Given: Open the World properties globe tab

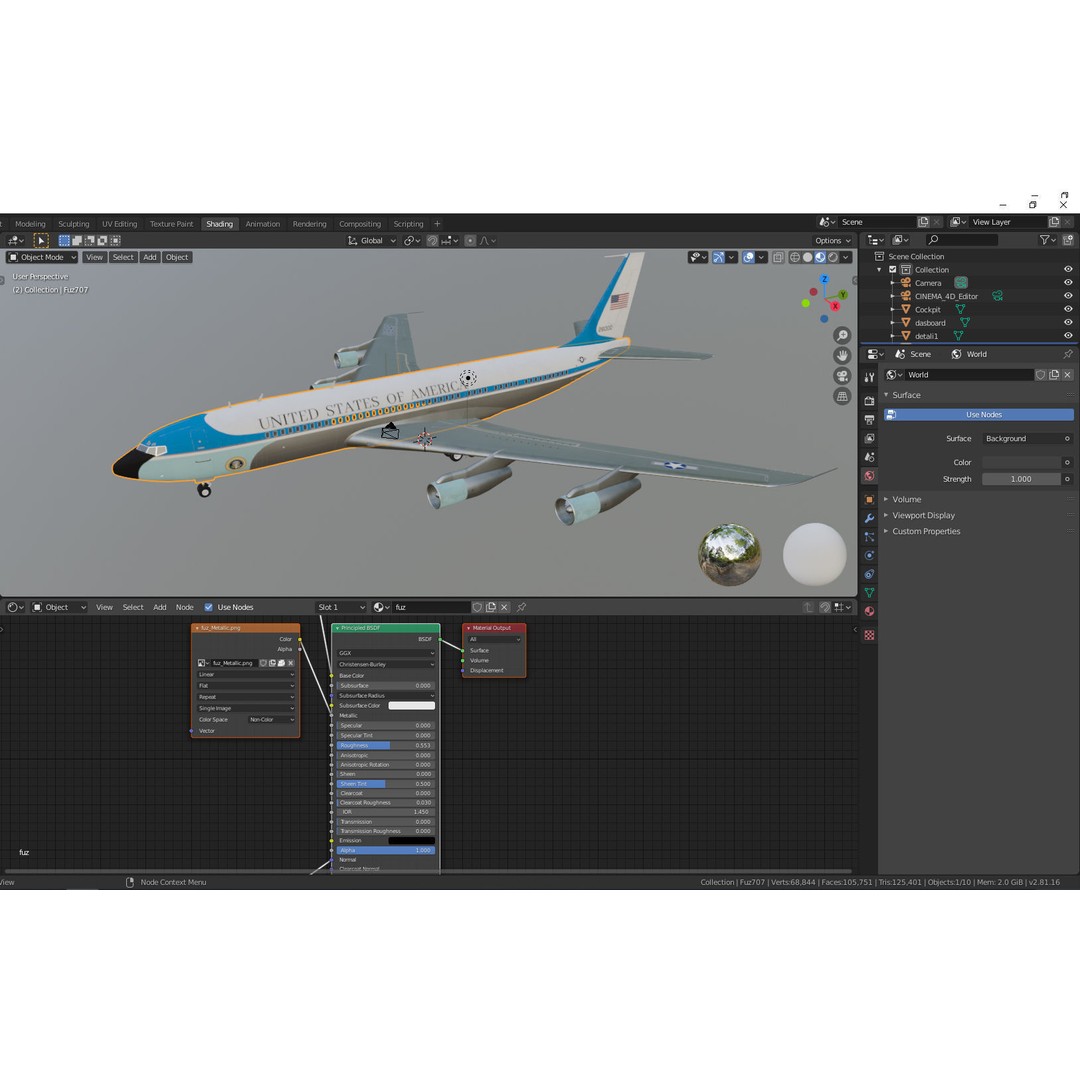Looking at the screenshot, I should pyautogui.click(x=869, y=476).
